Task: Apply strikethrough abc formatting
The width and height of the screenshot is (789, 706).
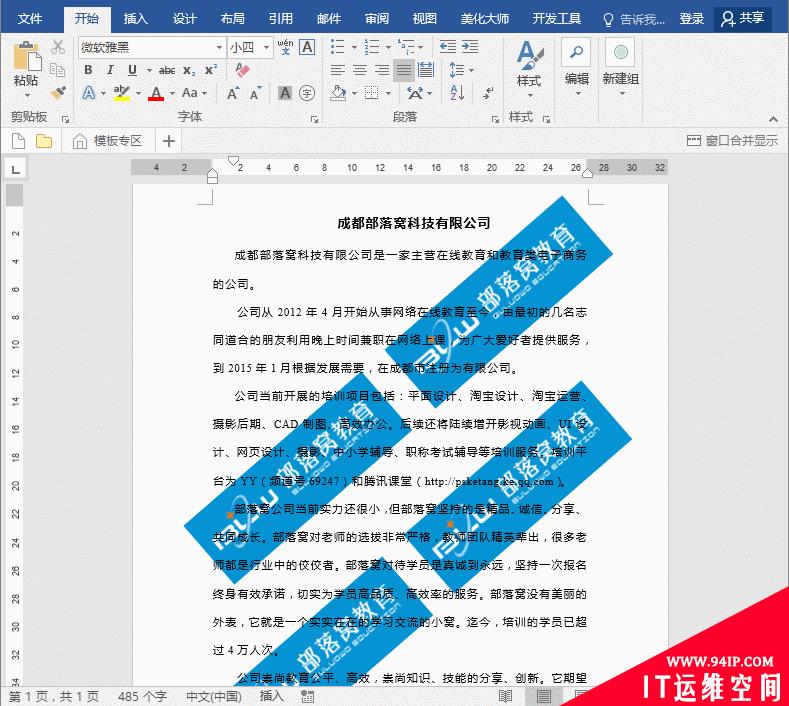Action: click(167, 70)
